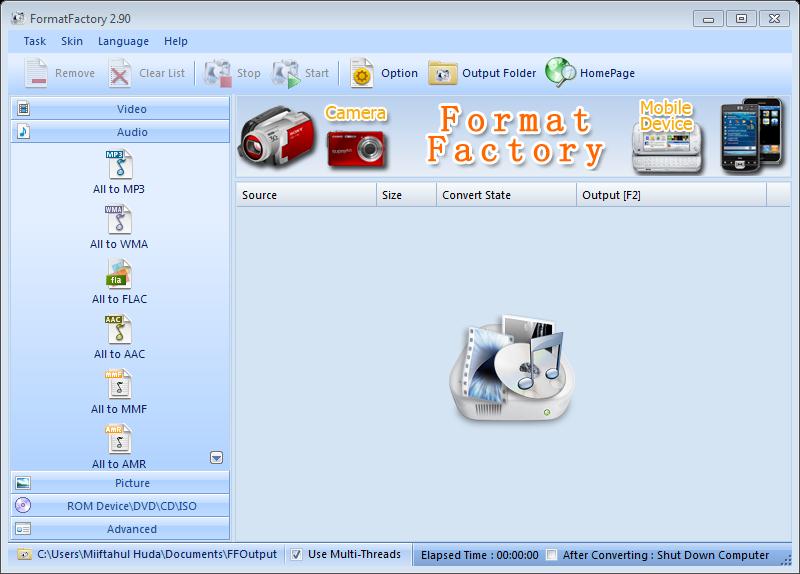Open the Task menu

click(x=35, y=41)
